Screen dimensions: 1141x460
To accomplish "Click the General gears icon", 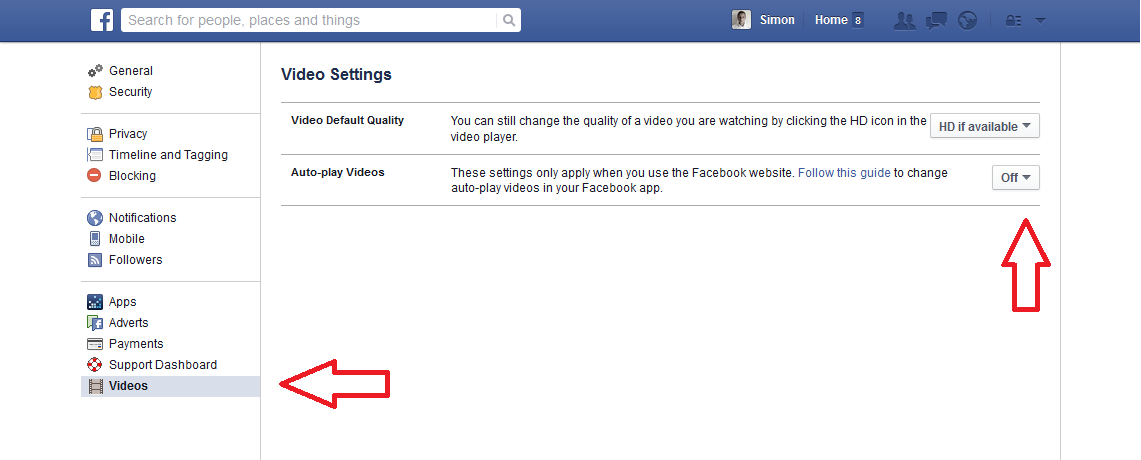I will (x=95, y=71).
